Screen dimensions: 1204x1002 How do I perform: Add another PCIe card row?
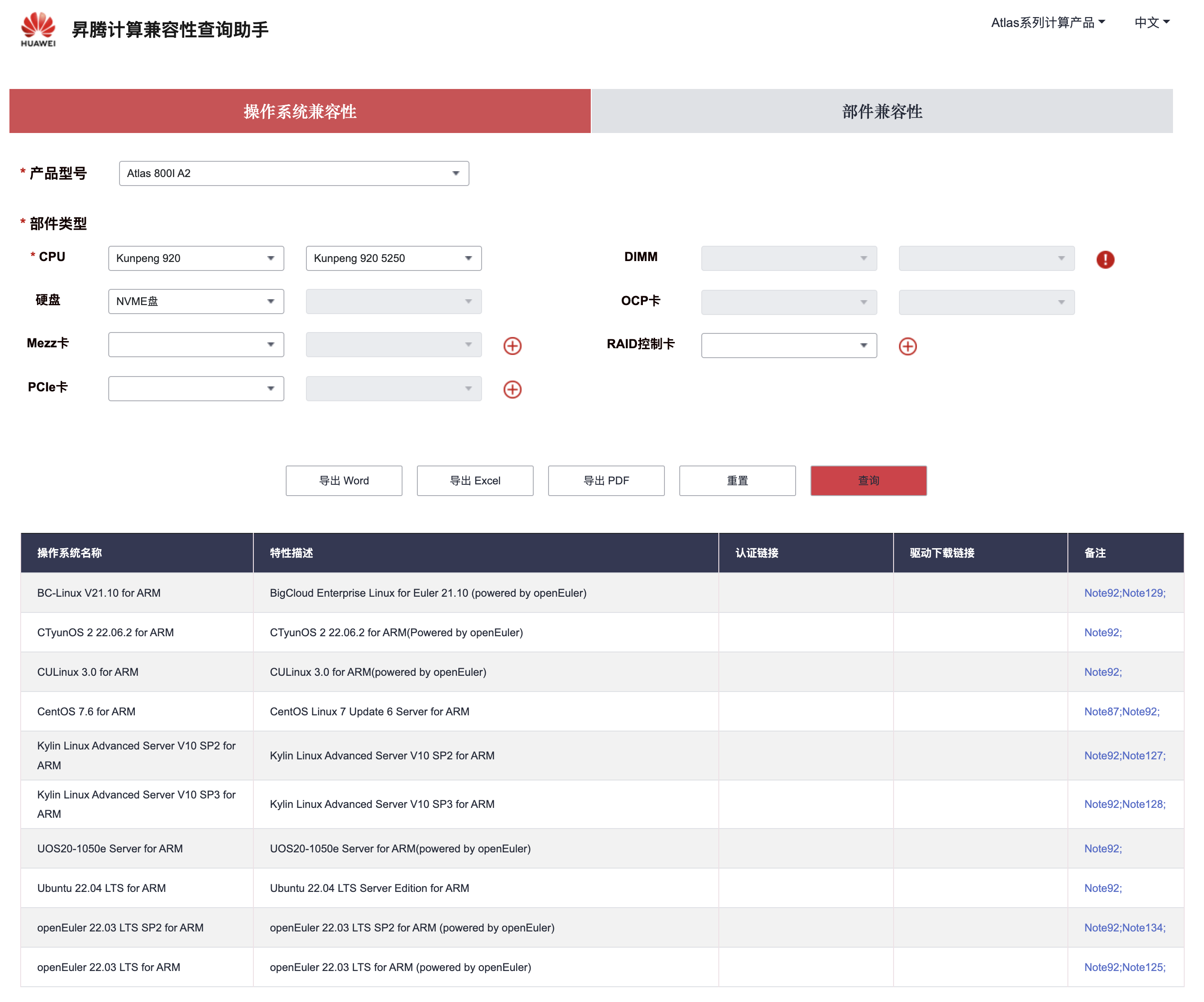(x=512, y=390)
